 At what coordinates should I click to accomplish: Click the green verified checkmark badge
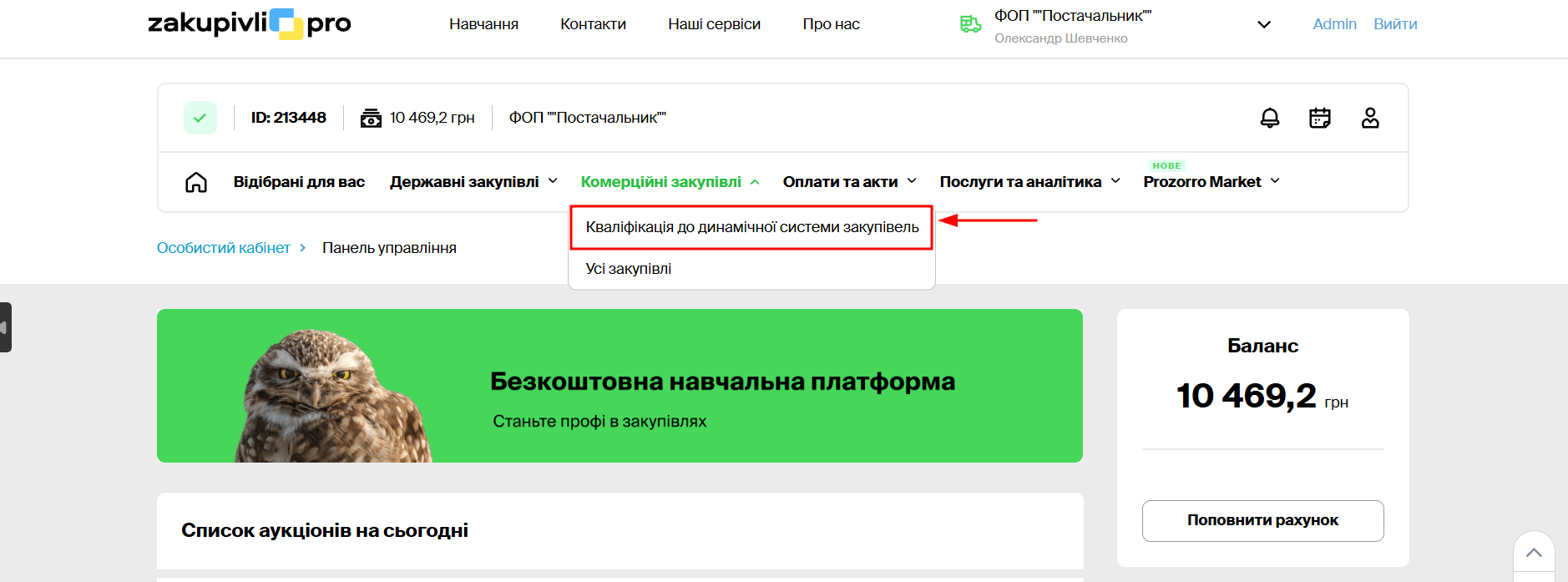click(200, 118)
